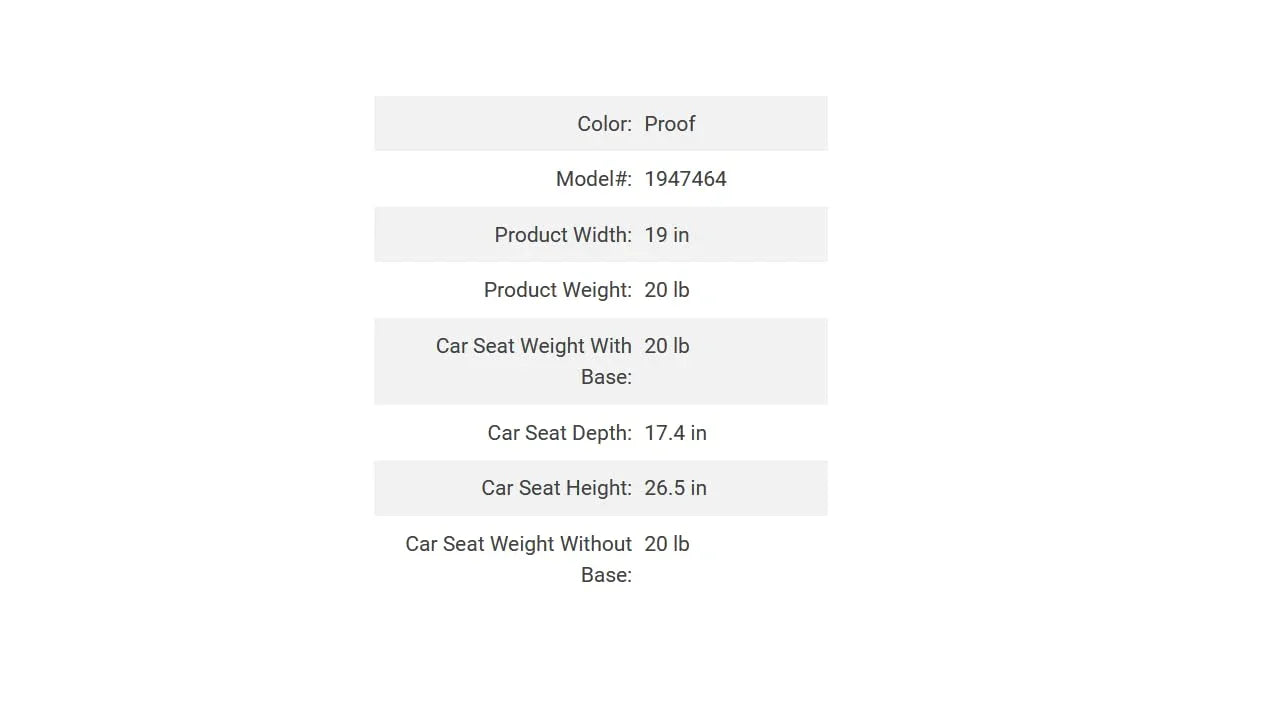1263x719 pixels.
Task: Click the "Car Seat Weight With" label text
Action: [x=533, y=346]
